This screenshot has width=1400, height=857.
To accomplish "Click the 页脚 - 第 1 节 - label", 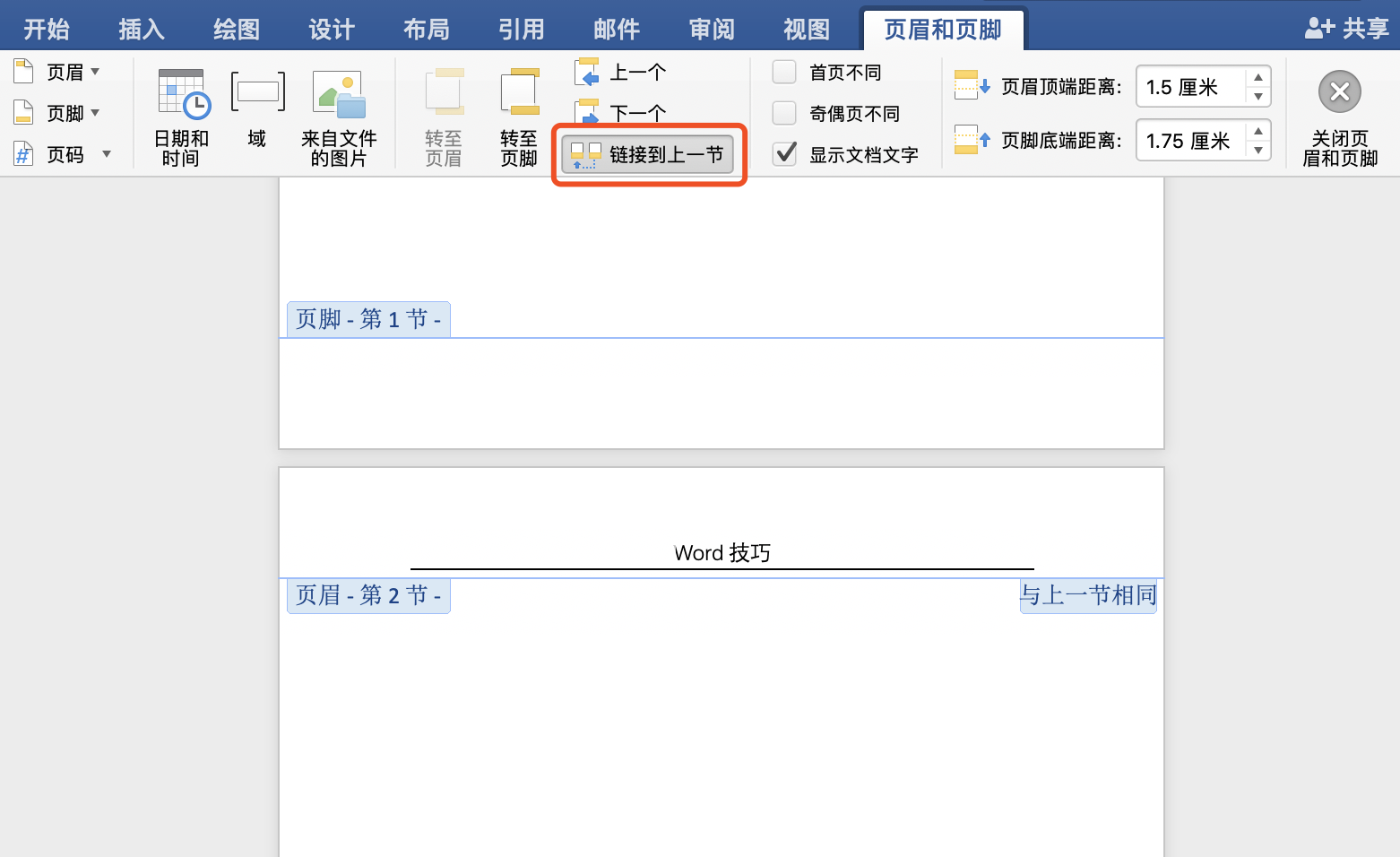I will (368, 319).
